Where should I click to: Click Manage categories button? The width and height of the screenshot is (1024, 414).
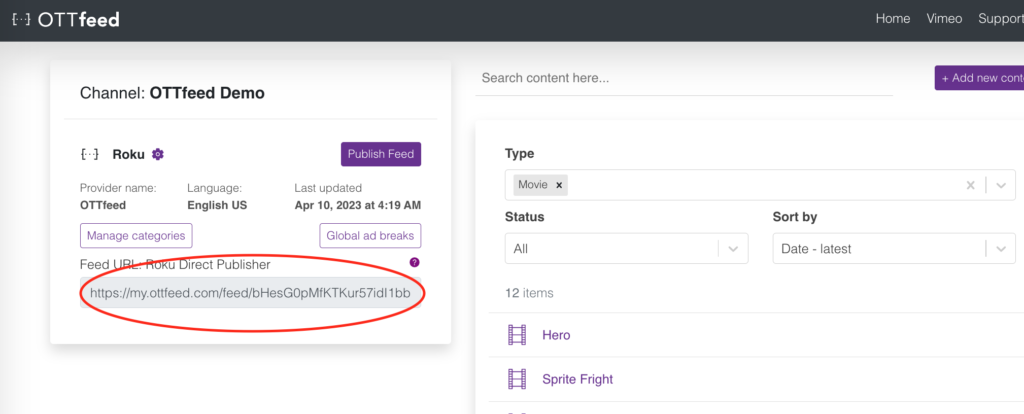click(x=136, y=236)
